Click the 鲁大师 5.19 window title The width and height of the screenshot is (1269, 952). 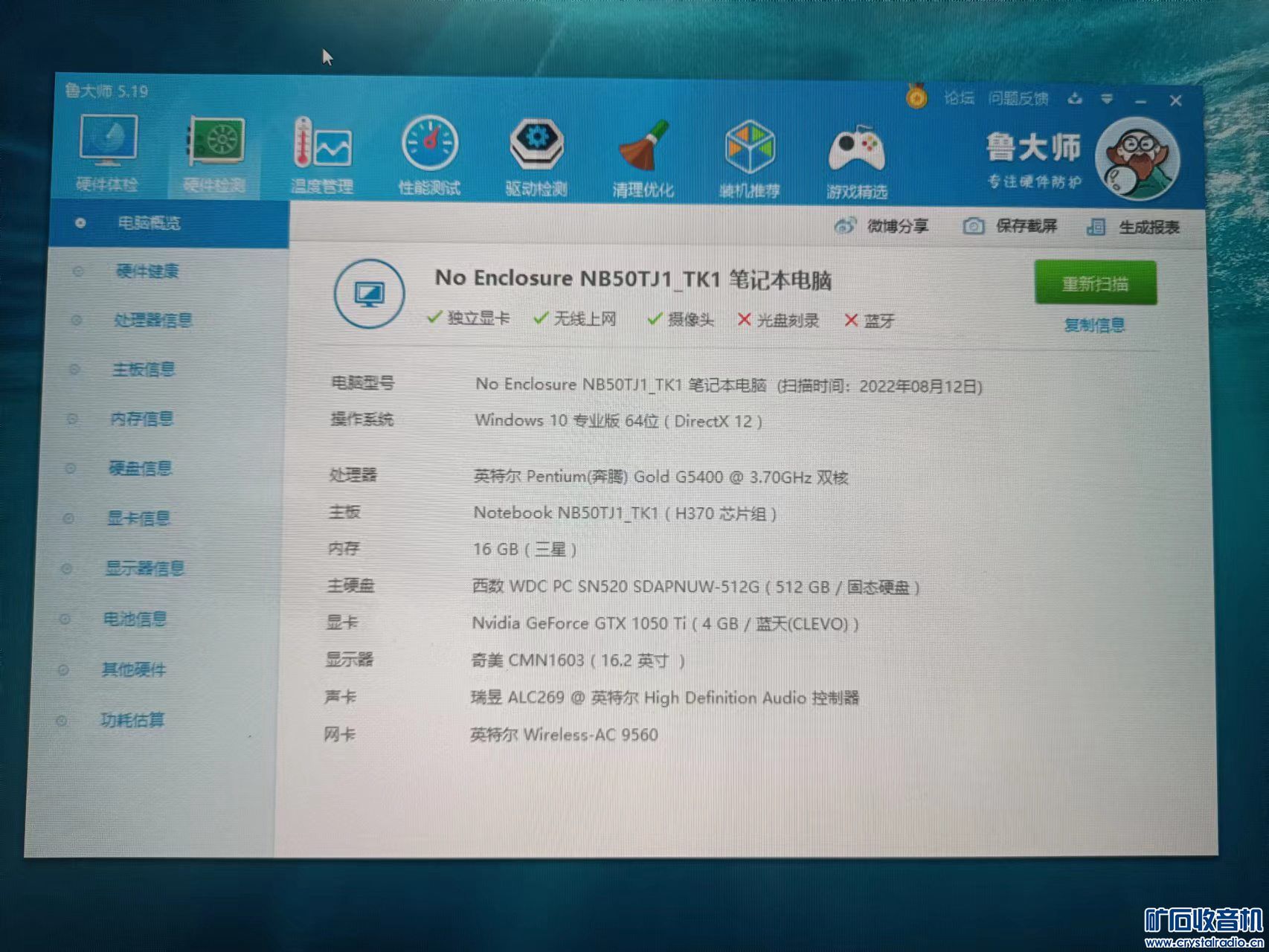106,91
